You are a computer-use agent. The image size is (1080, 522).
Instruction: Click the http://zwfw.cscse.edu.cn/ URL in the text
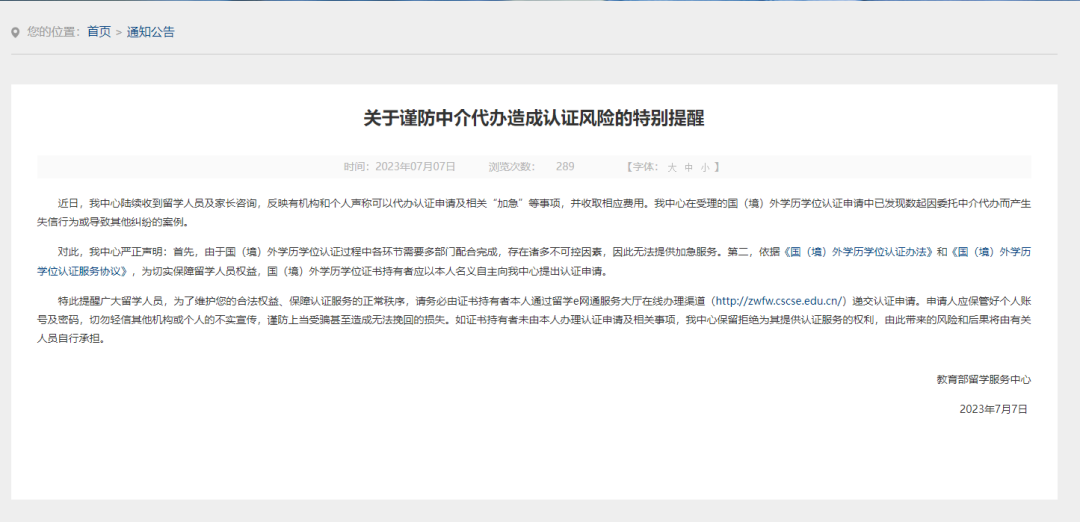click(x=780, y=301)
